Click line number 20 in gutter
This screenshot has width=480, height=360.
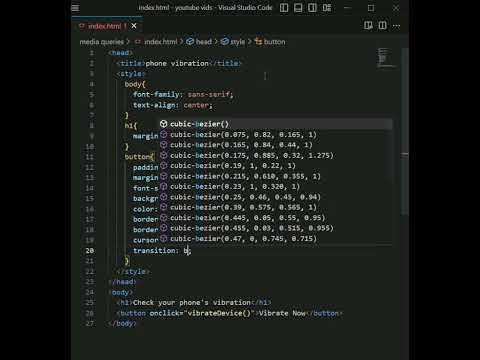click(90, 250)
